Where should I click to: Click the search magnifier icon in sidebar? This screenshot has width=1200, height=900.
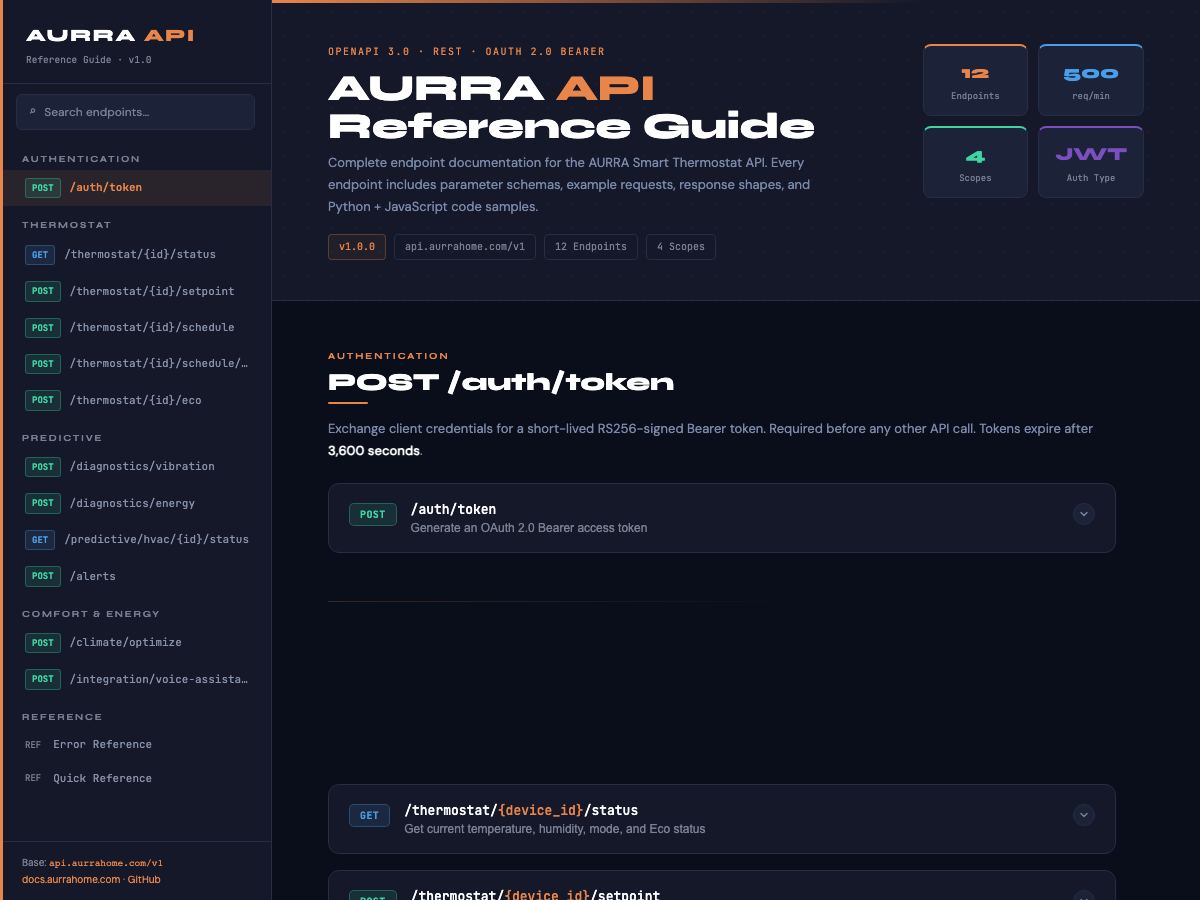point(33,112)
